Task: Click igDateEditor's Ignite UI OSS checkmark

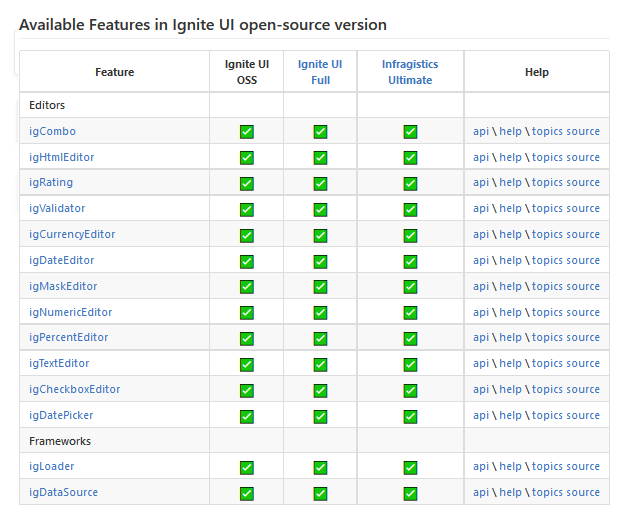Action: point(247,261)
